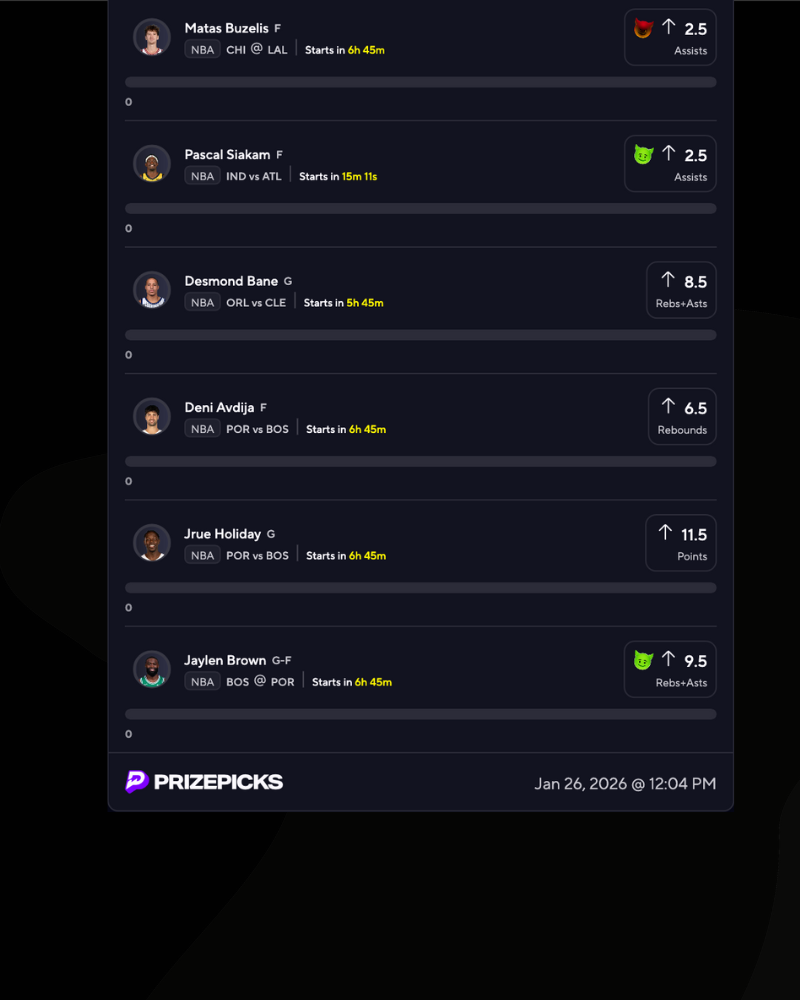Click the up arrow on Deni Avdija 6.5
The height and width of the screenshot is (1000, 800).
[668, 406]
